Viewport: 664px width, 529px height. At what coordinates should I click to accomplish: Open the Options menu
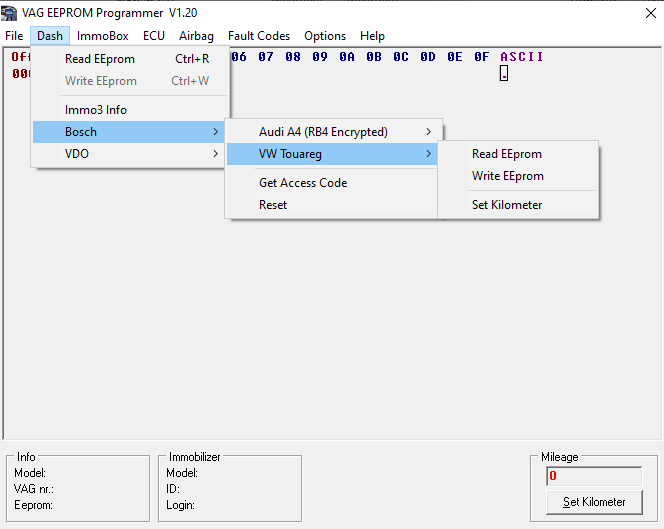click(325, 36)
